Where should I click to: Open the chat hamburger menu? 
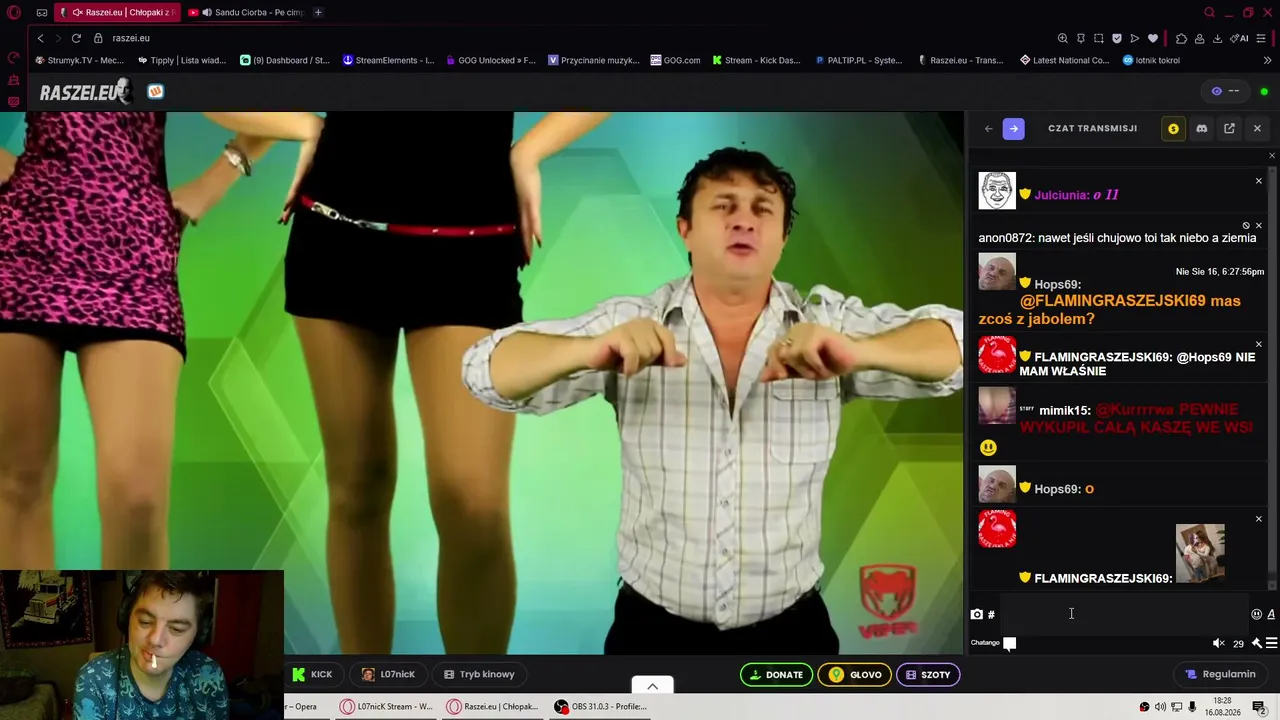pyautogui.click(x=1271, y=643)
